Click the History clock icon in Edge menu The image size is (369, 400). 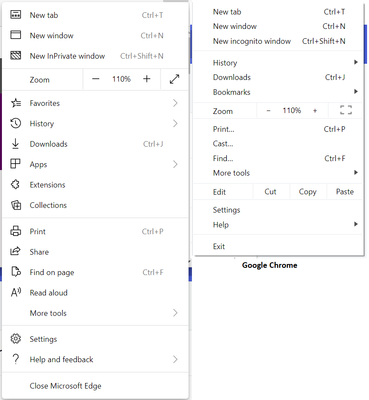coord(16,123)
